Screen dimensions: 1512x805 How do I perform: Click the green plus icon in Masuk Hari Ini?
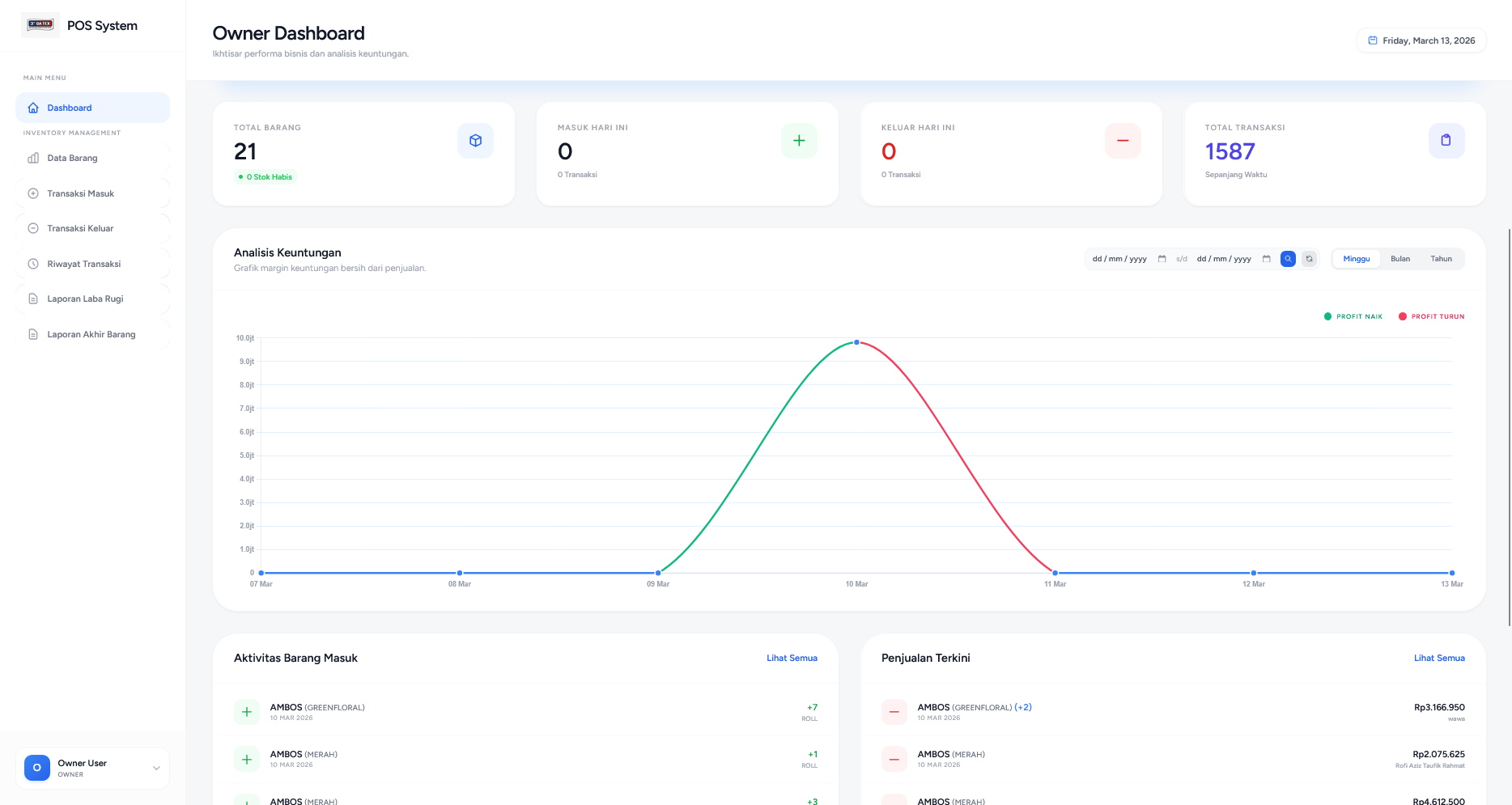click(x=799, y=141)
